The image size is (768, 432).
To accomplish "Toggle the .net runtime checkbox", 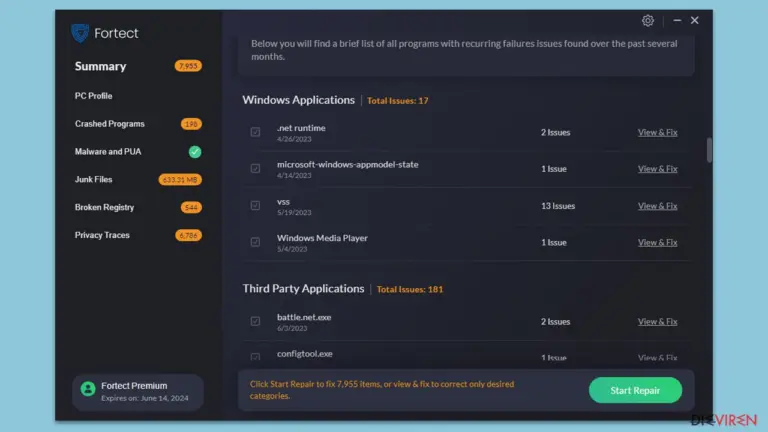I will tap(255, 132).
